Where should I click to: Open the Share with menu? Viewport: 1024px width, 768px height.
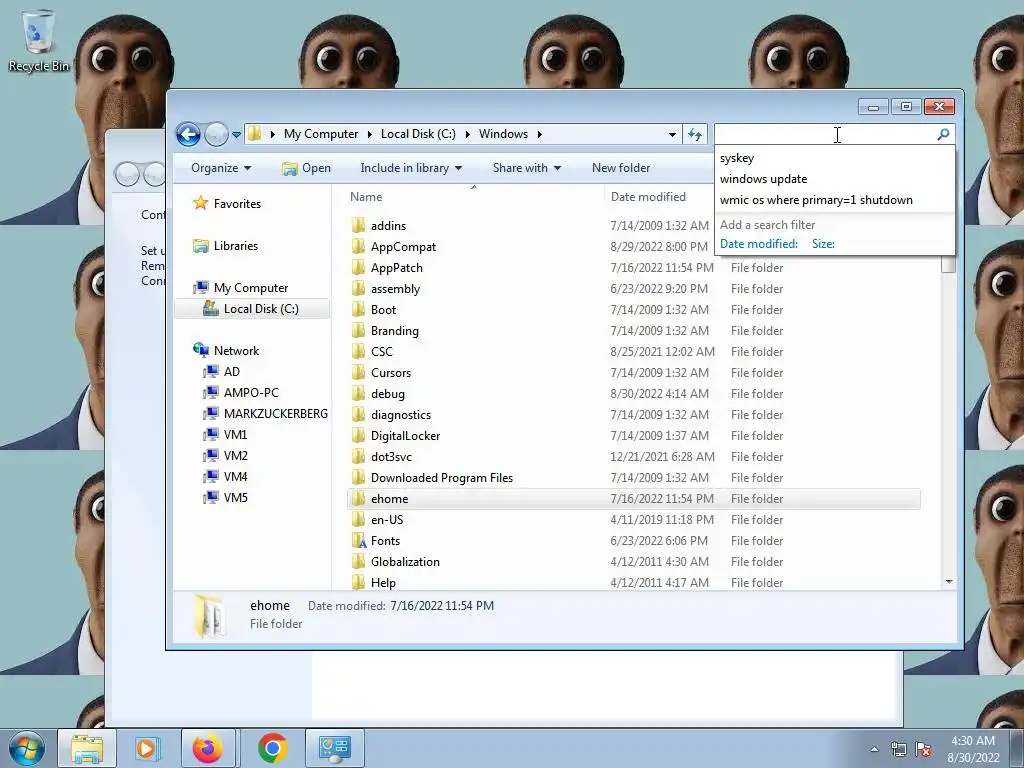526,168
